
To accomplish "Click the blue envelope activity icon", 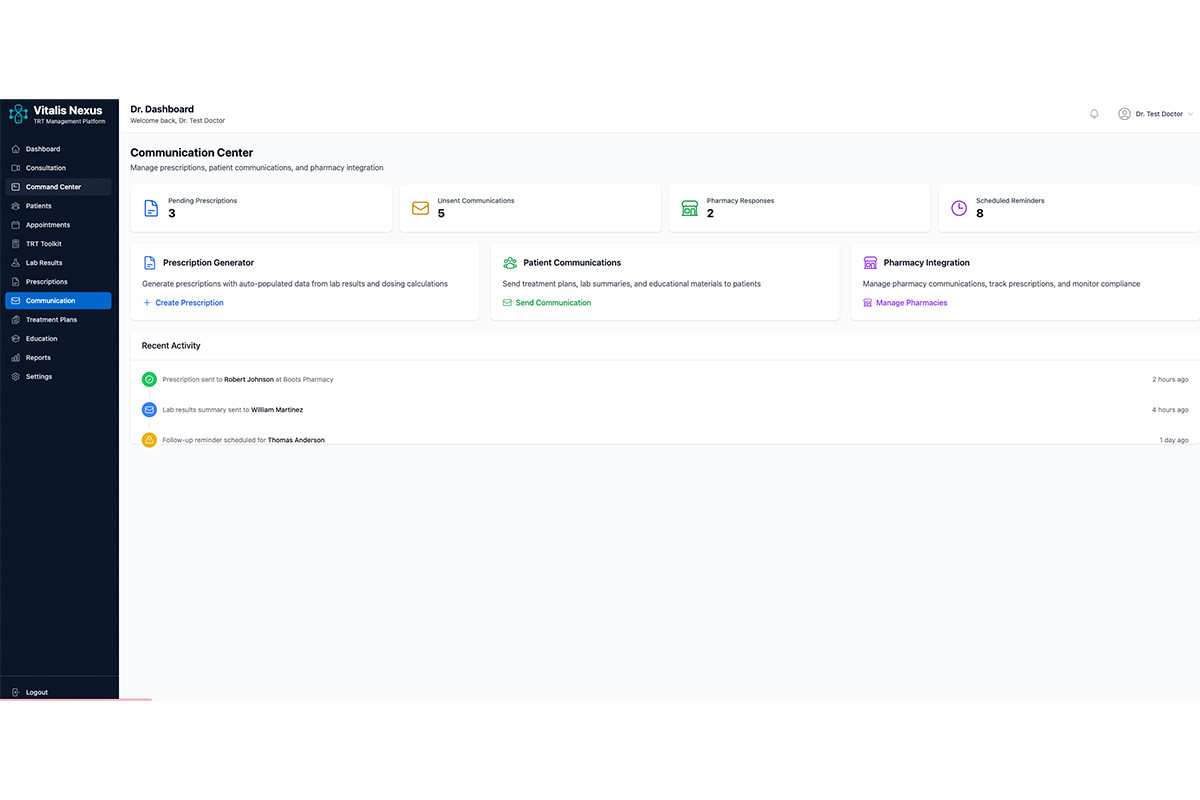I will pyautogui.click(x=149, y=410).
